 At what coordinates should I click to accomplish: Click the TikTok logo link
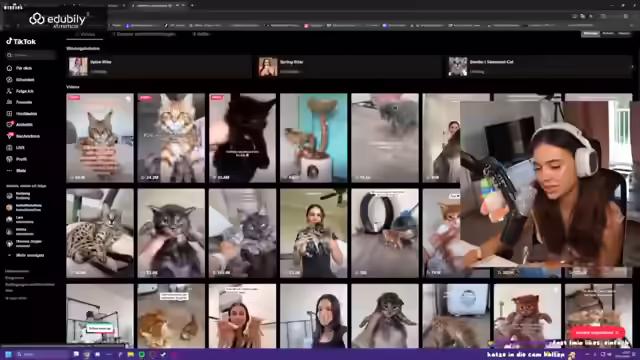click(21, 41)
